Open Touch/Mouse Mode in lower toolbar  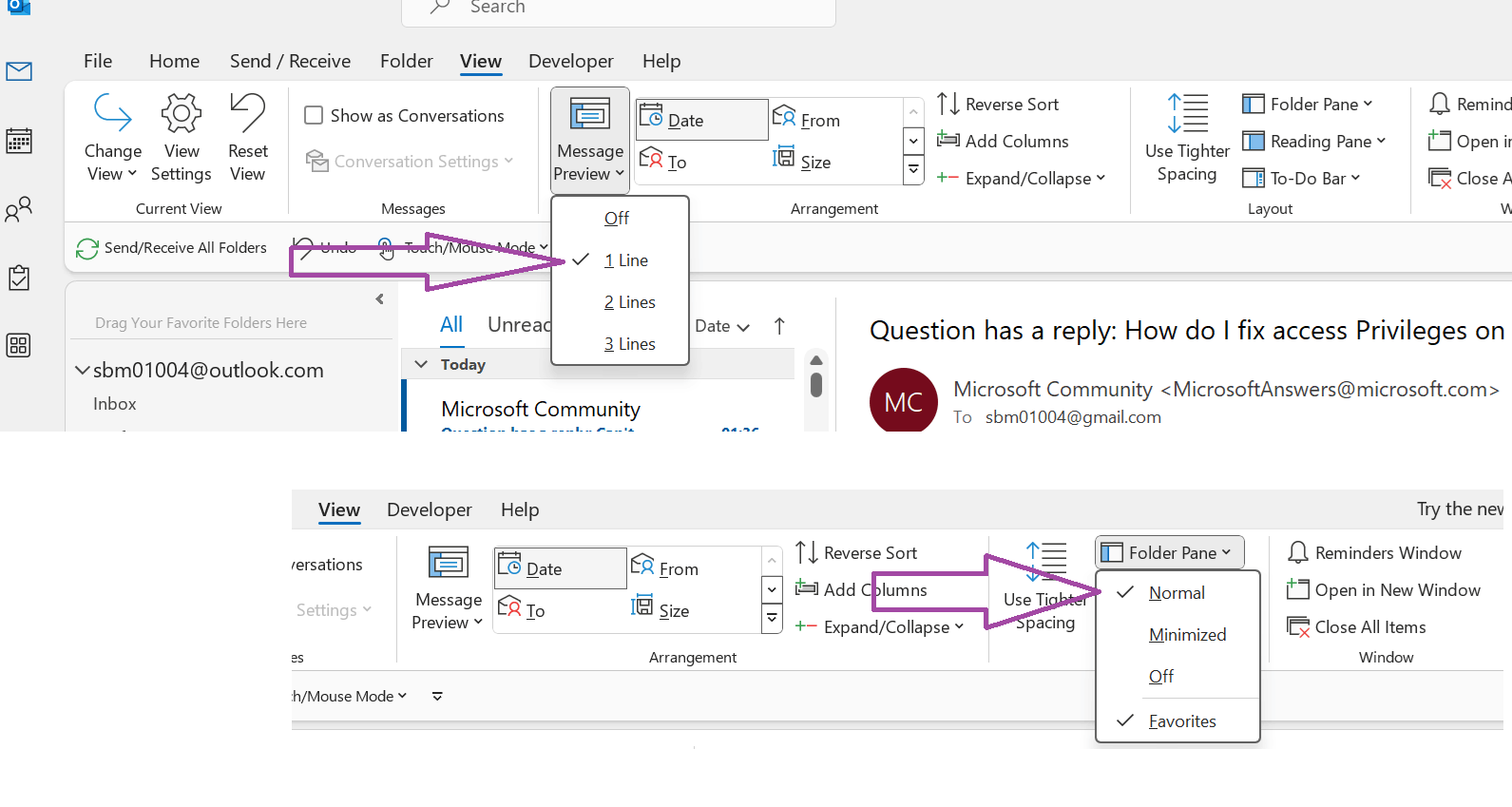click(x=350, y=696)
